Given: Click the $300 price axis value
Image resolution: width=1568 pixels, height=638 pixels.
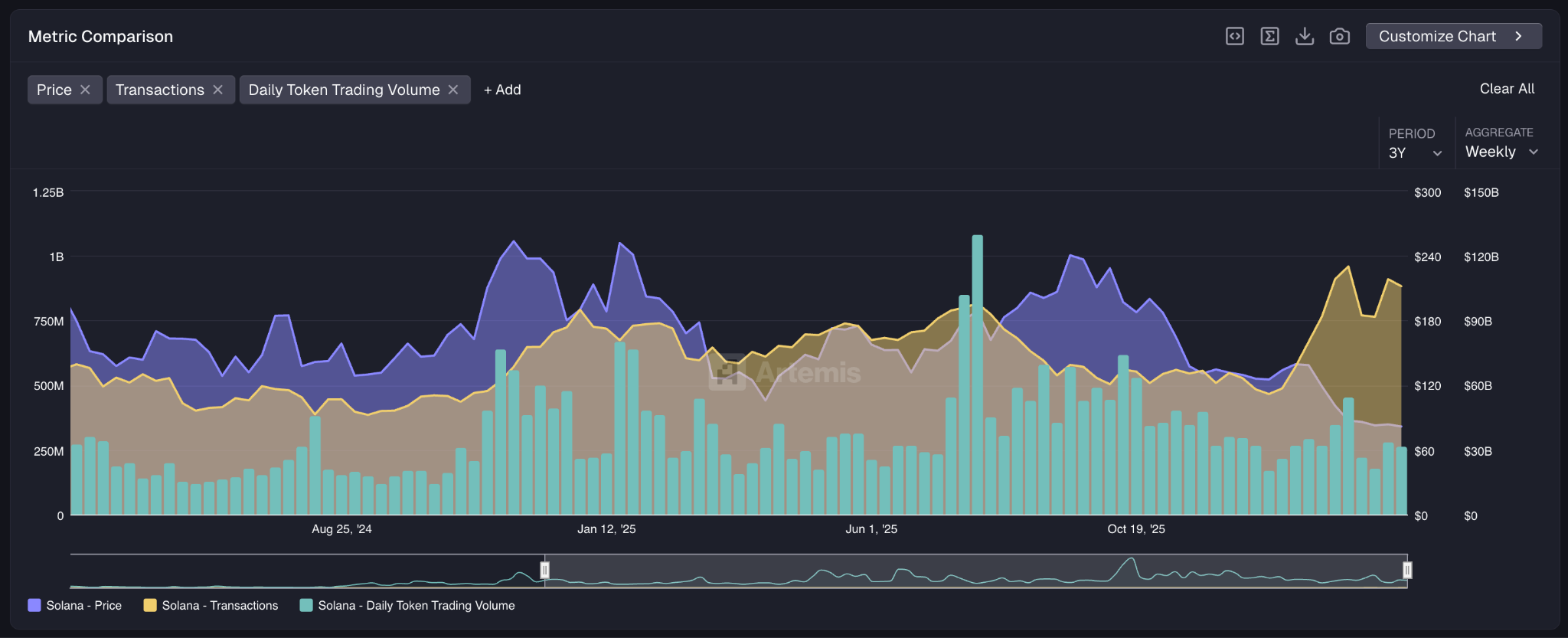Looking at the screenshot, I should tap(1428, 192).
